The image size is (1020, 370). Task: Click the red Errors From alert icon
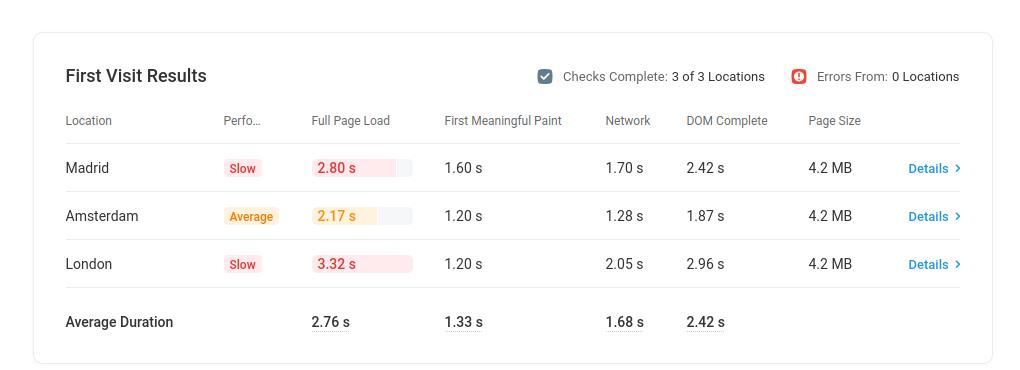pyautogui.click(x=799, y=77)
